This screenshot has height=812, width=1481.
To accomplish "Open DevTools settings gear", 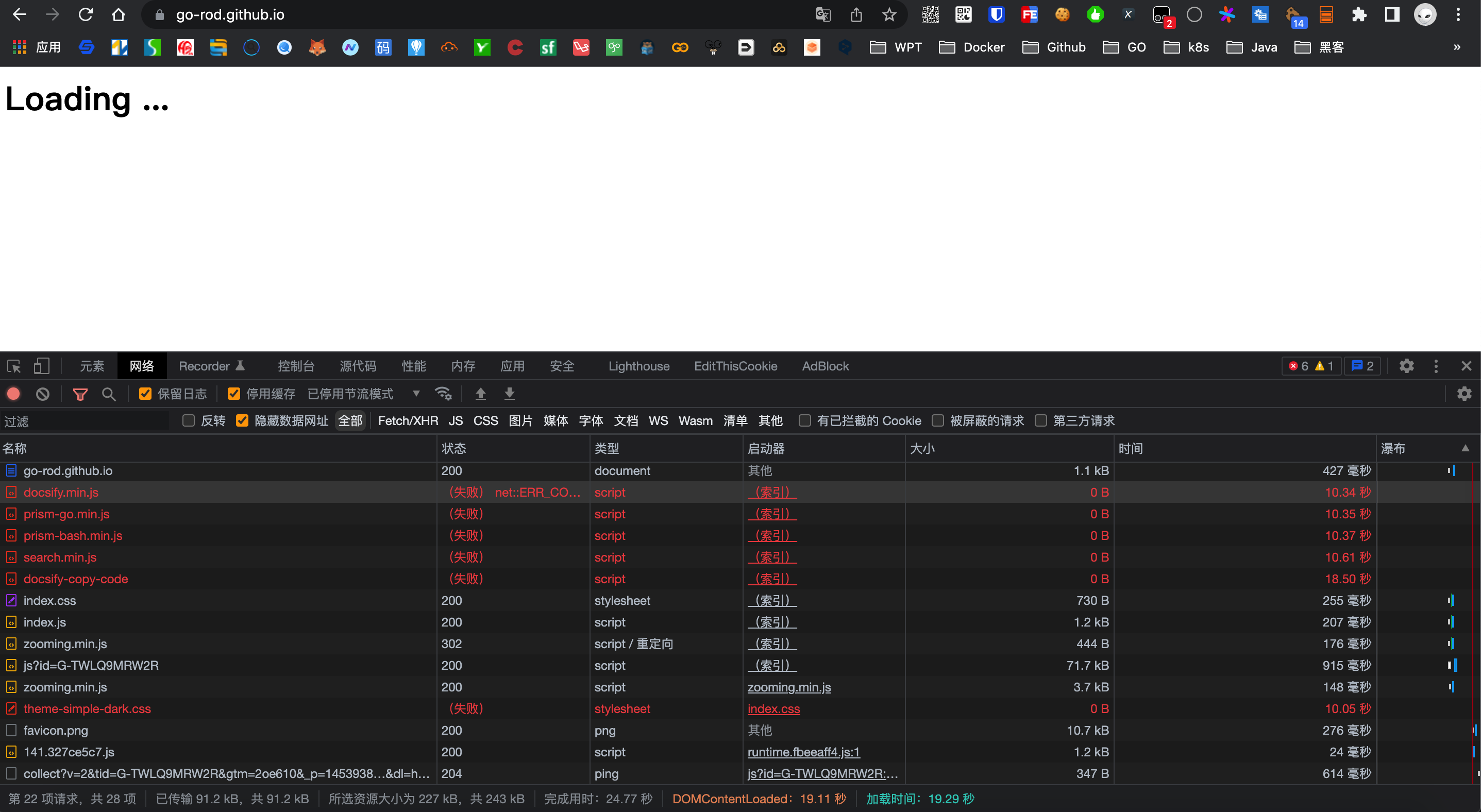I will click(x=1407, y=366).
